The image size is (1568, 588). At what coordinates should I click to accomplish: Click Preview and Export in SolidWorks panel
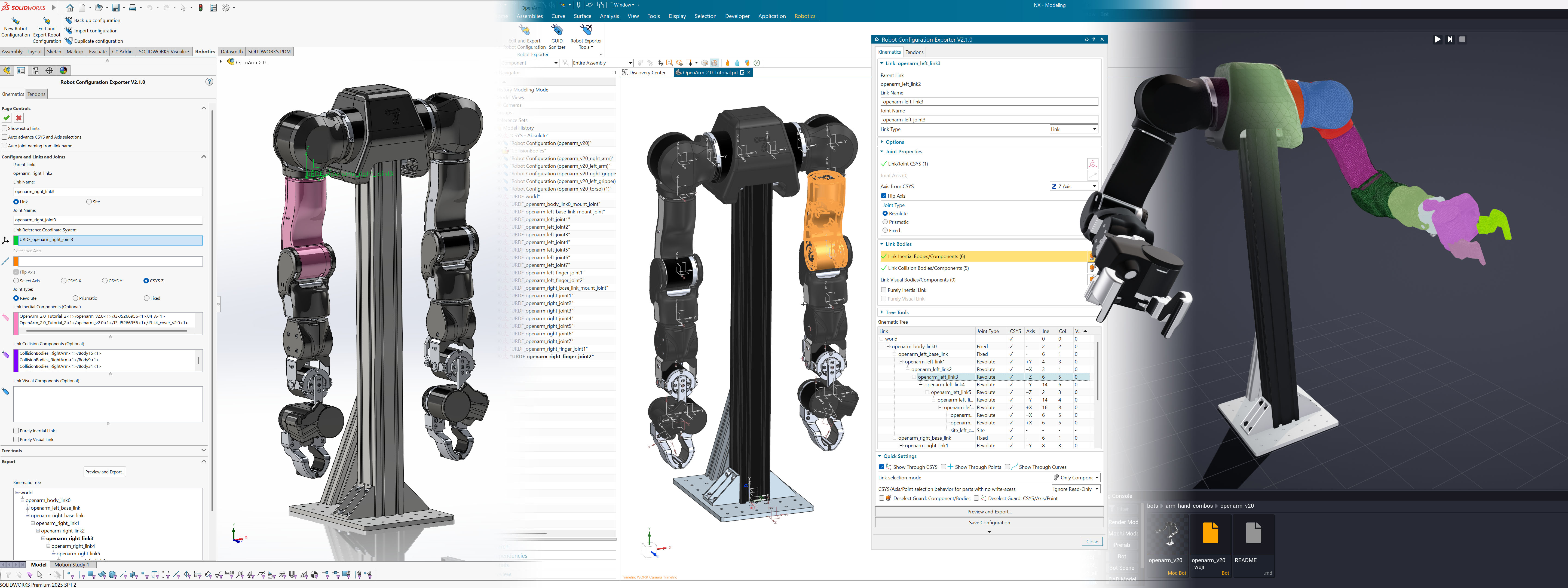tap(105, 472)
